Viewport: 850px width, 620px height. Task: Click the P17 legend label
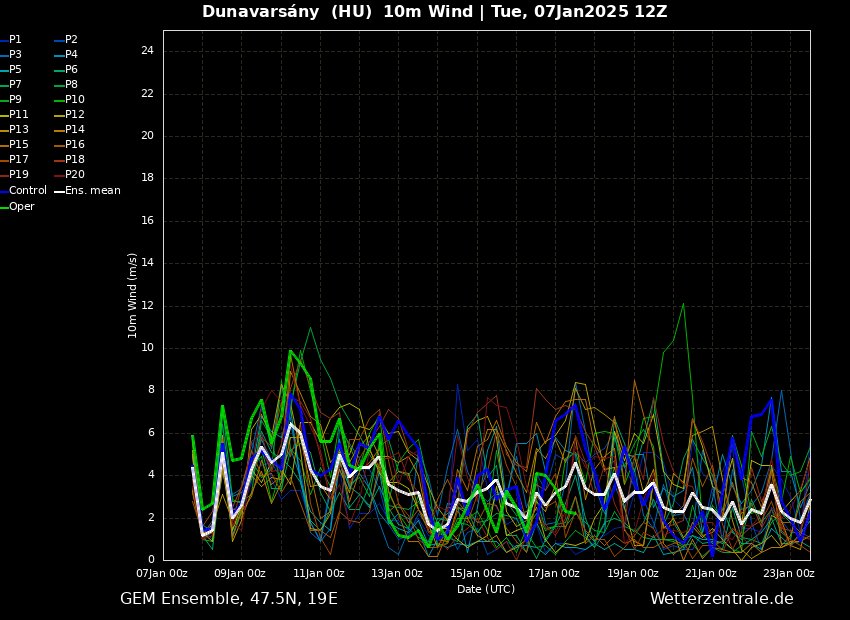(x=18, y=160)
